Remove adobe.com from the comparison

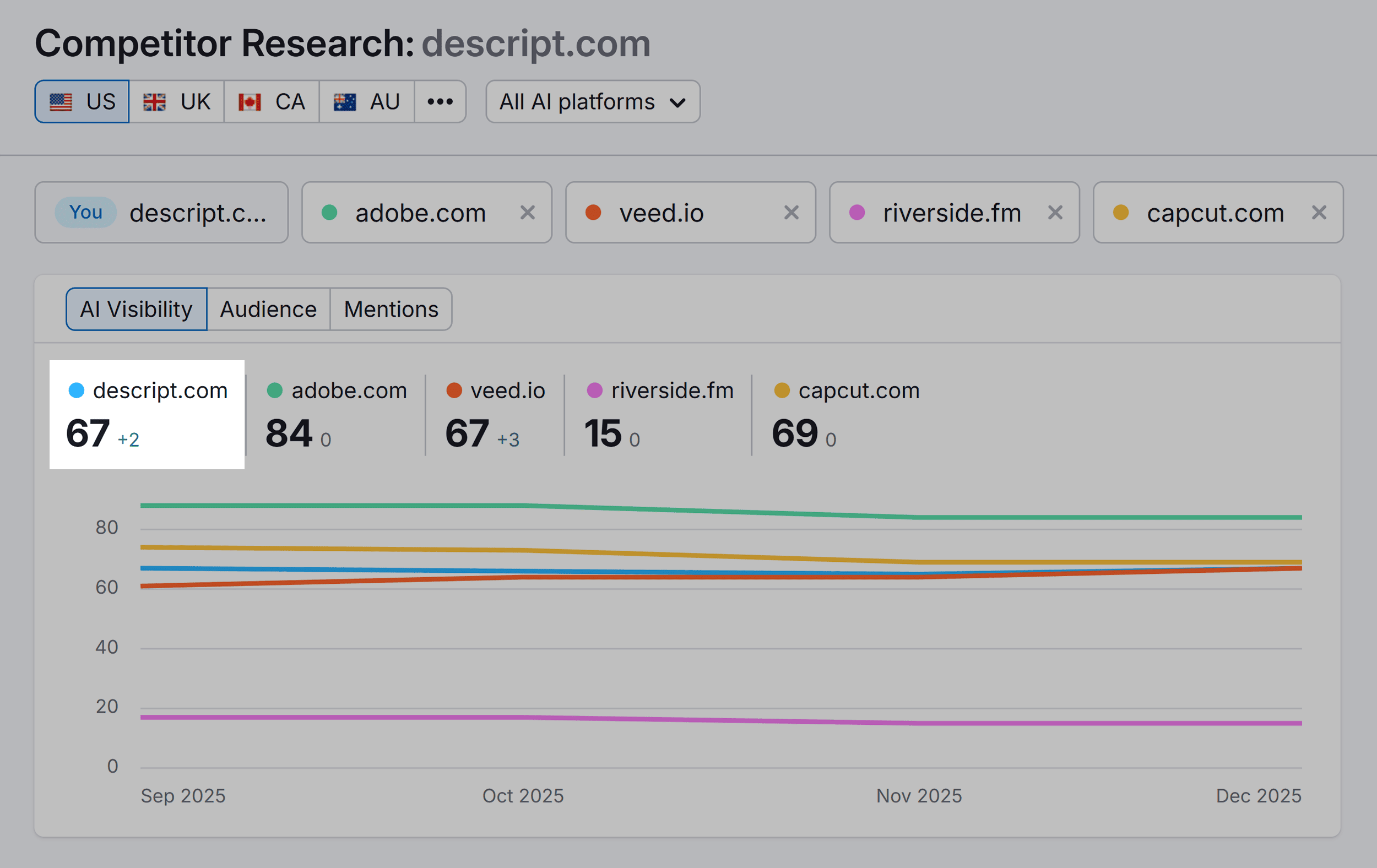(x=528, y=212)
